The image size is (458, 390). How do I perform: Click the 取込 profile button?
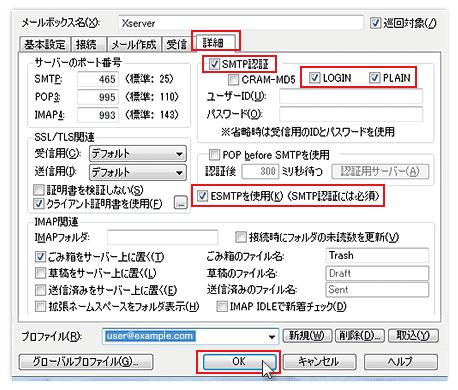(413, 336)
